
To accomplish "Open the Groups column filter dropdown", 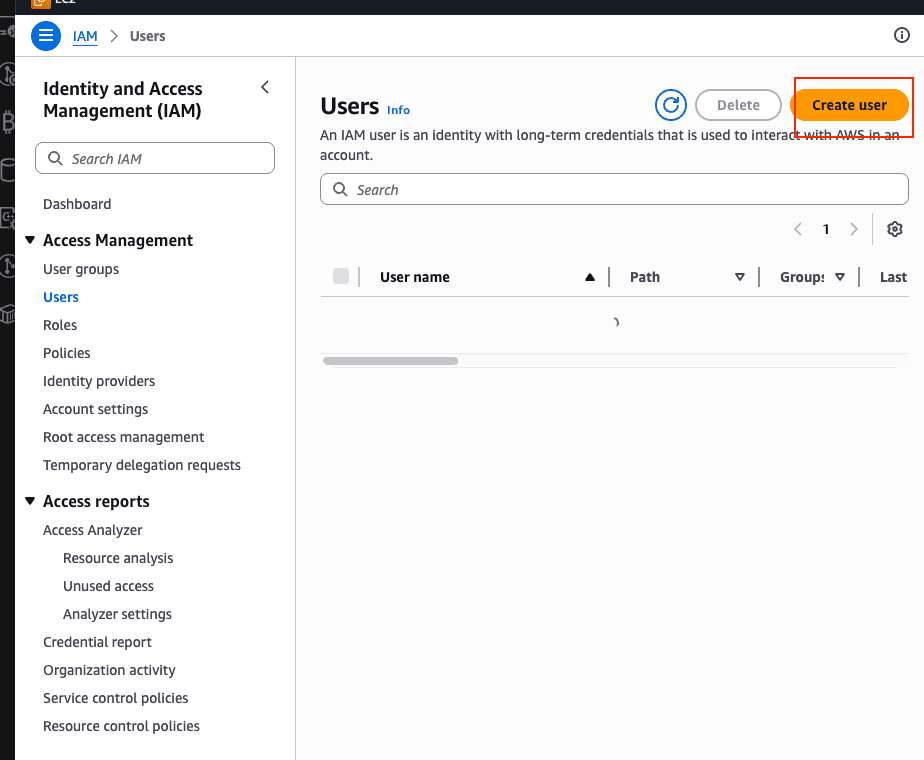I will (841, 277).
